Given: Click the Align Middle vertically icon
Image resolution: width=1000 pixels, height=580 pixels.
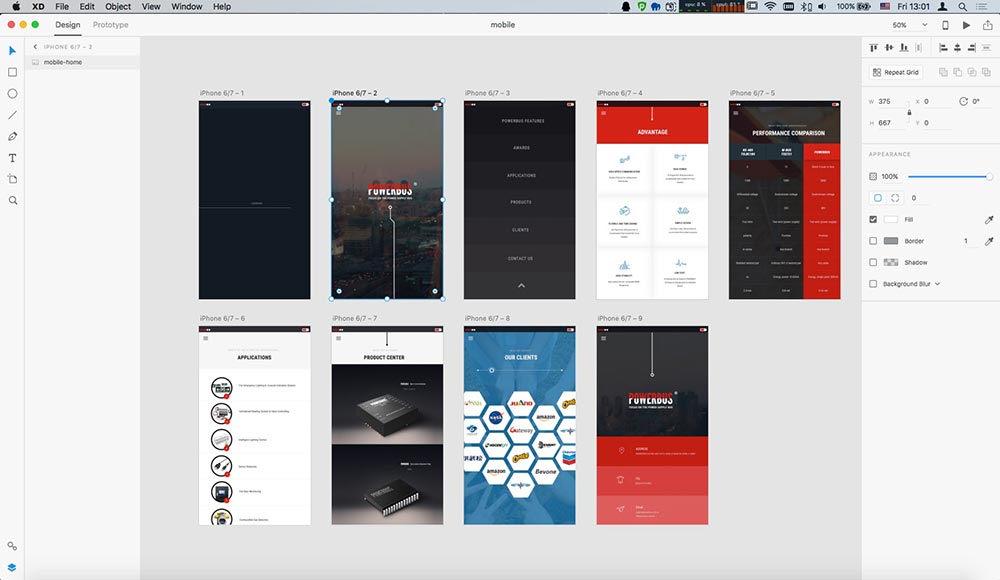Looking at the screenshot, I should 889,48.
